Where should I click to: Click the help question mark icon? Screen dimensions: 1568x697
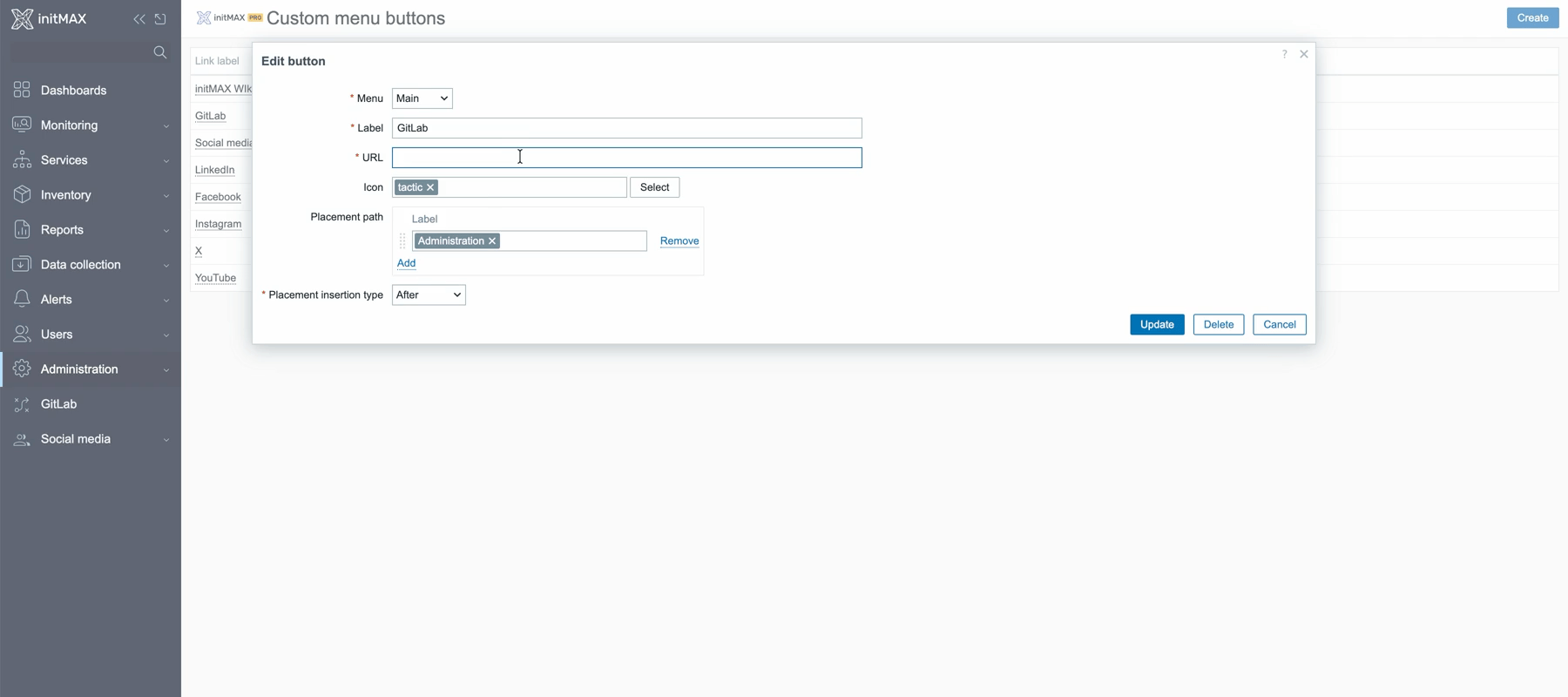coord(1284,54)
